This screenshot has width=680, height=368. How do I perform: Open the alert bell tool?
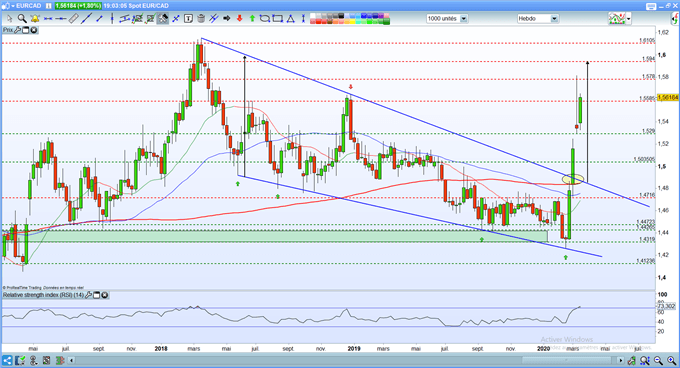point(35,19)
